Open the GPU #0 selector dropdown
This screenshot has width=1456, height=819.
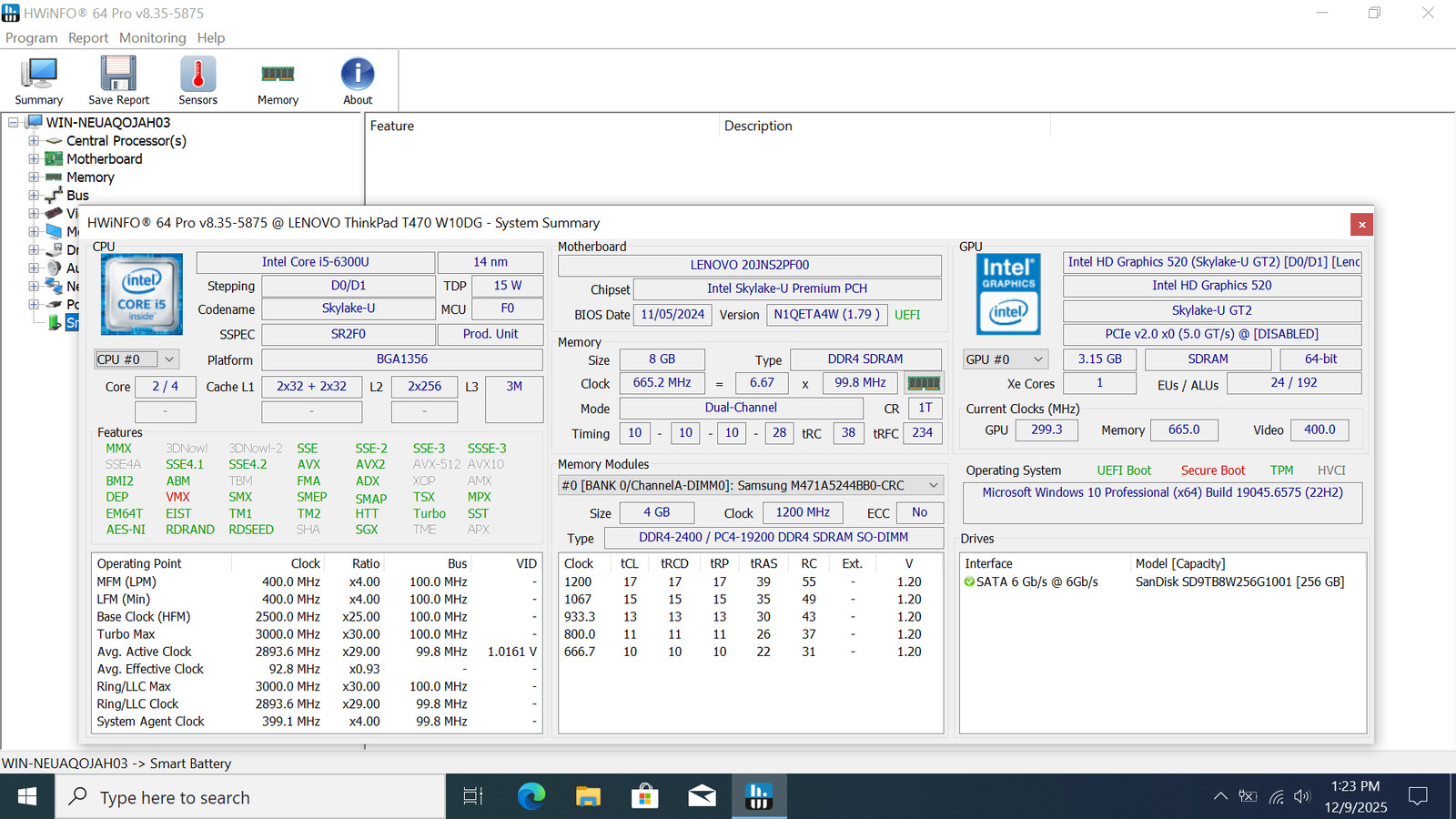coord(1006,359)
